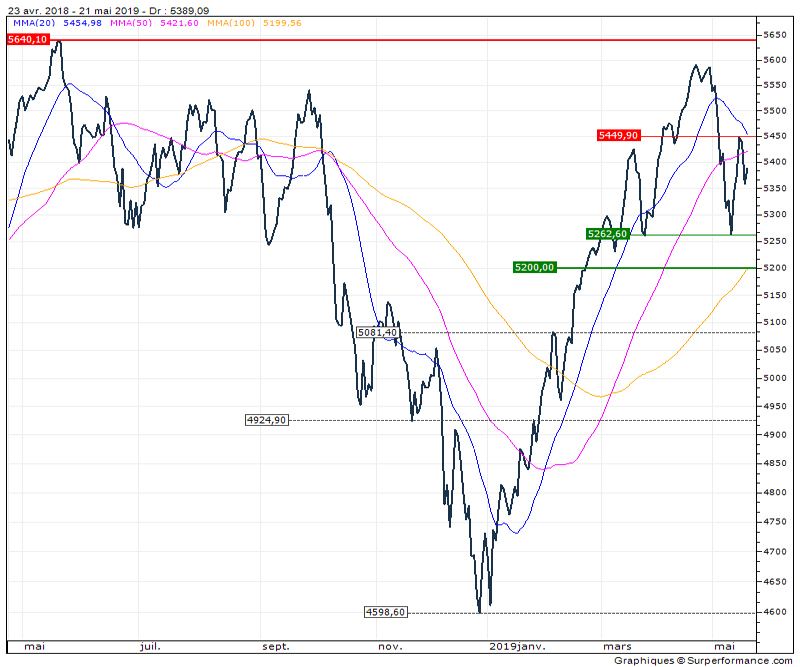800x667 pixels.
Task: Click the red 5640,10 resistance label
Action: [x=28, y=39]
